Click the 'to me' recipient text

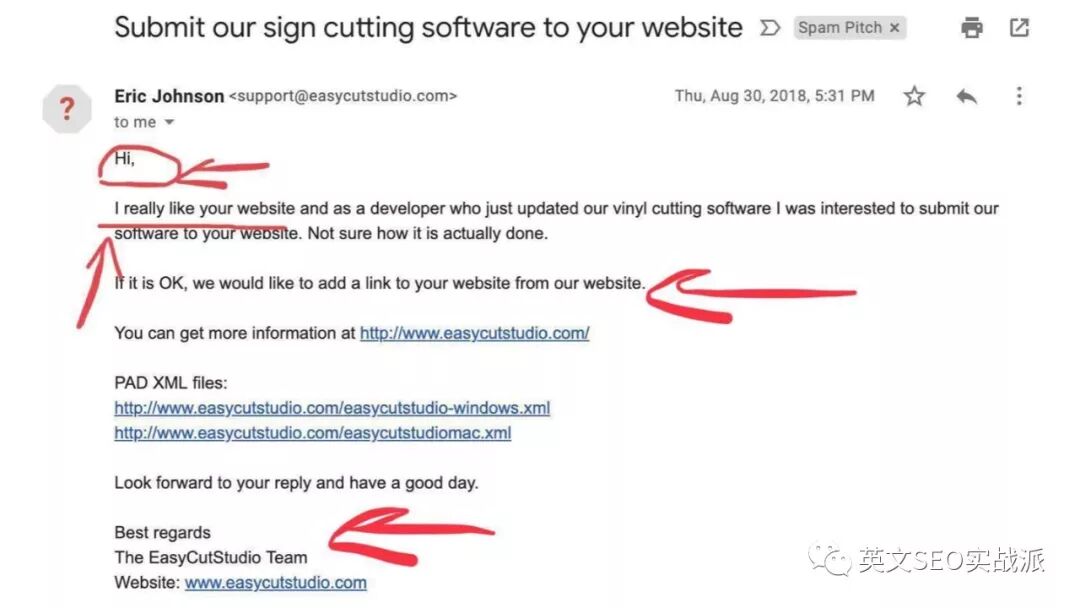(135, 122)
